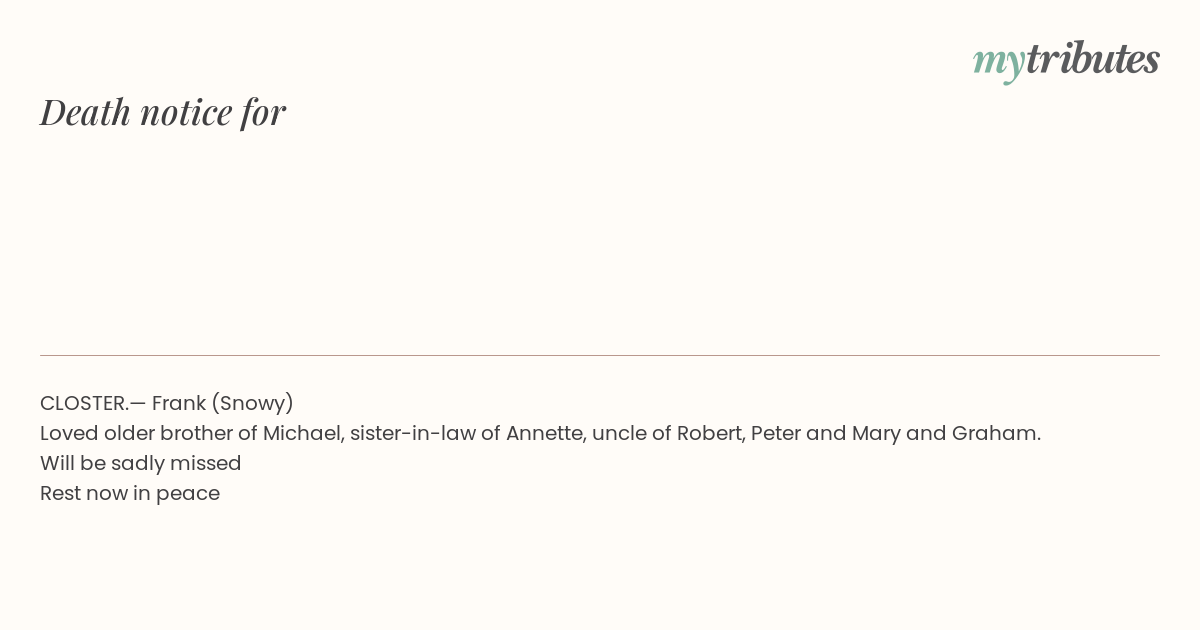Click the 'tributes' part of the logo
Image resolution: width=1200 pixels, height=630 pixels.
(x=1093, y=58)
